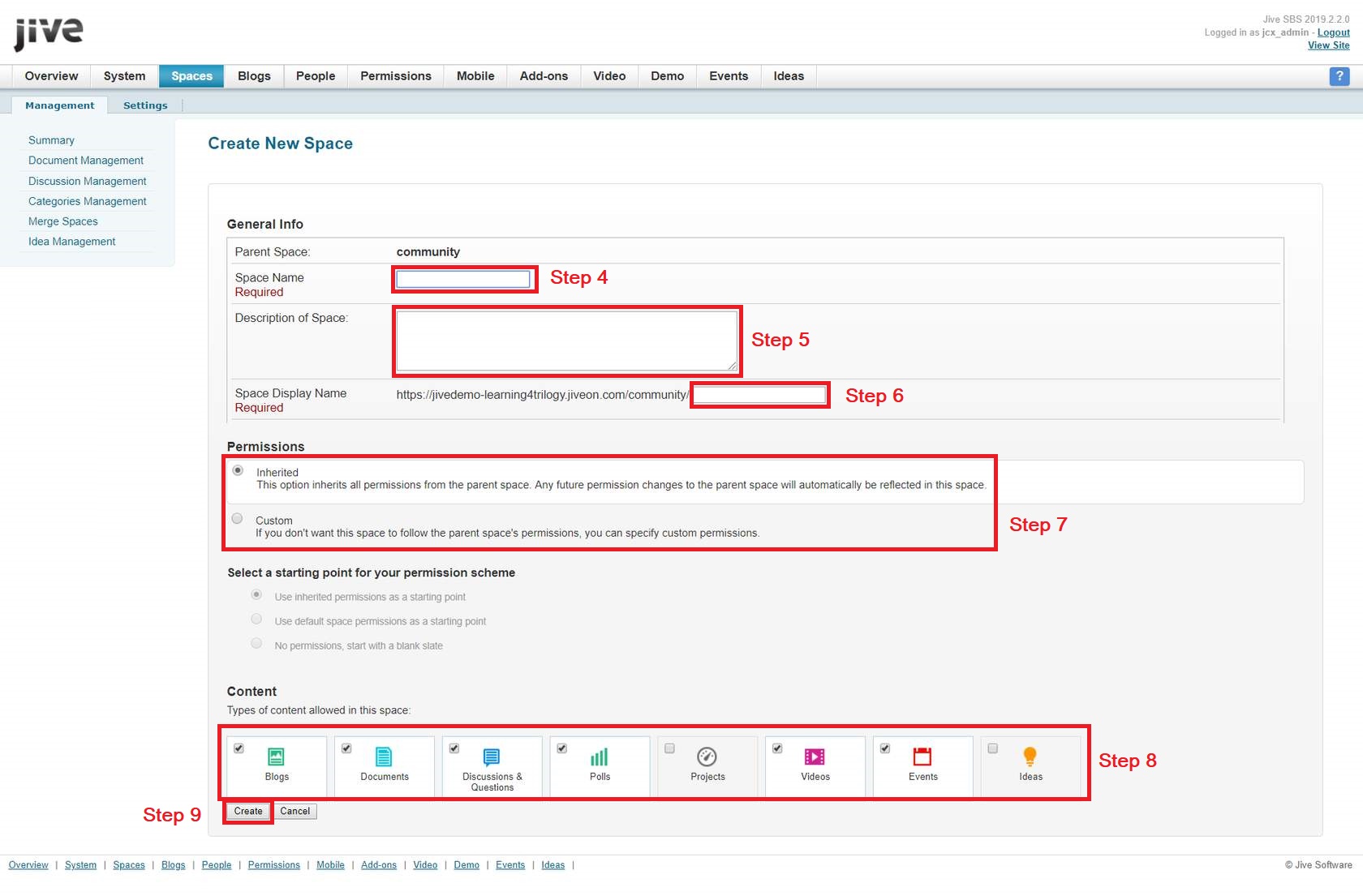This screenshot has width=1363, height=896.
Task: Open help with the question mark icon
Action: click(x=1339, y=76)
